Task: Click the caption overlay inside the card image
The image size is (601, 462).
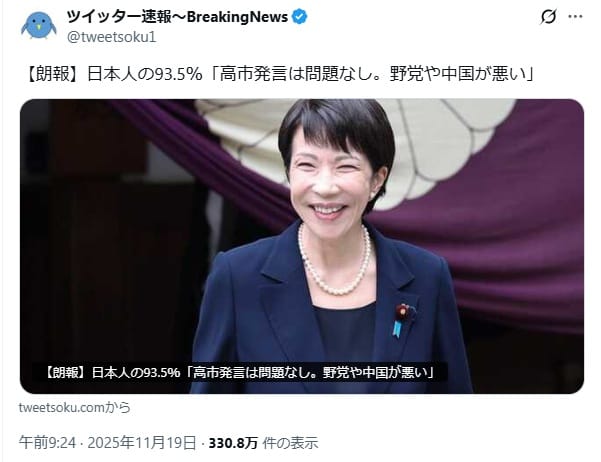Action: 240,372
